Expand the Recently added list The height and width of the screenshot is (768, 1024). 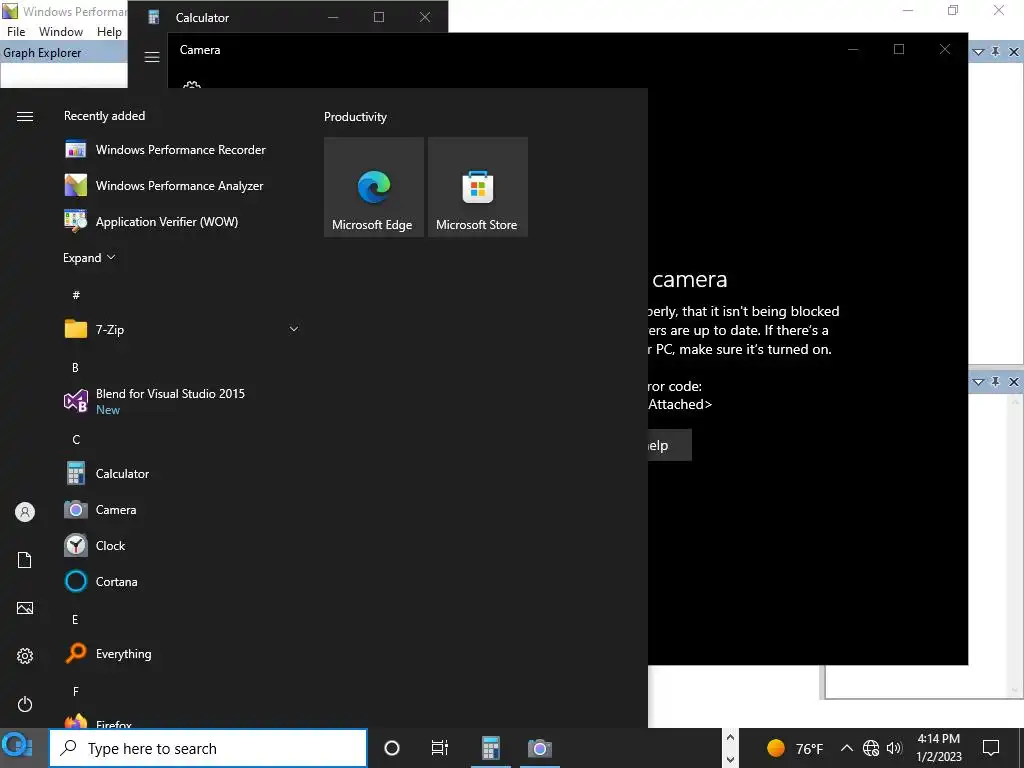point(89,257)
